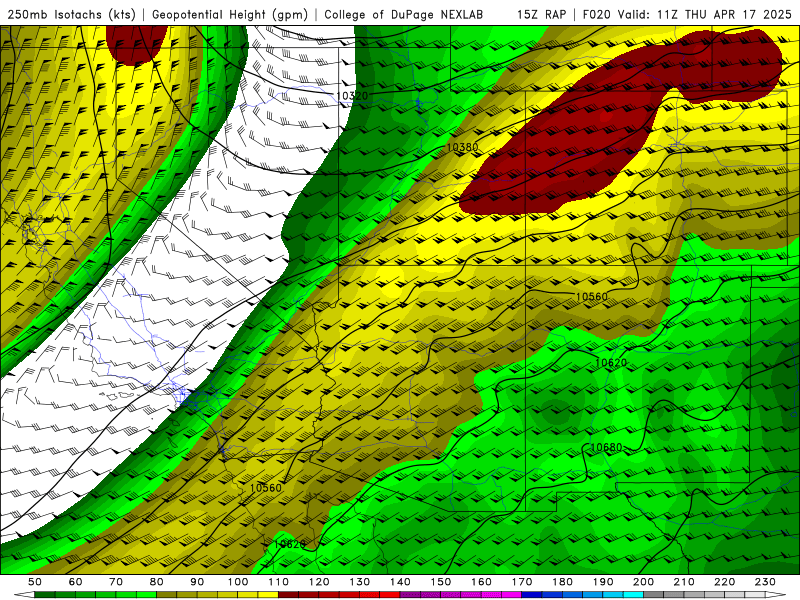This screenshot has width=800, height=600.
Task: Click the cyan swatch just before 200
Action: coord(634,595)
